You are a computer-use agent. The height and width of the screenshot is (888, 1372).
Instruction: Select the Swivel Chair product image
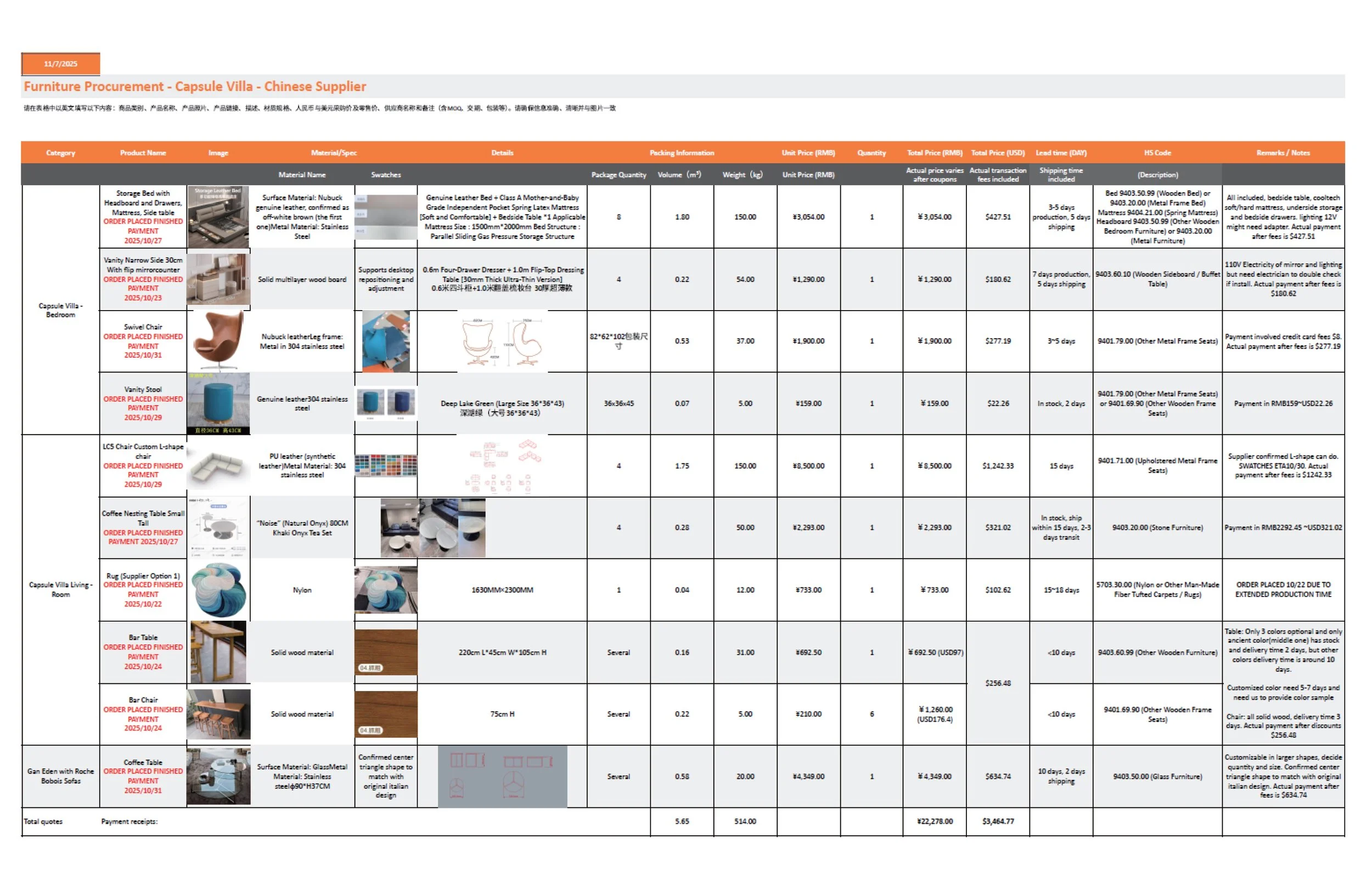pyautogui.click(x=218, y=341)
